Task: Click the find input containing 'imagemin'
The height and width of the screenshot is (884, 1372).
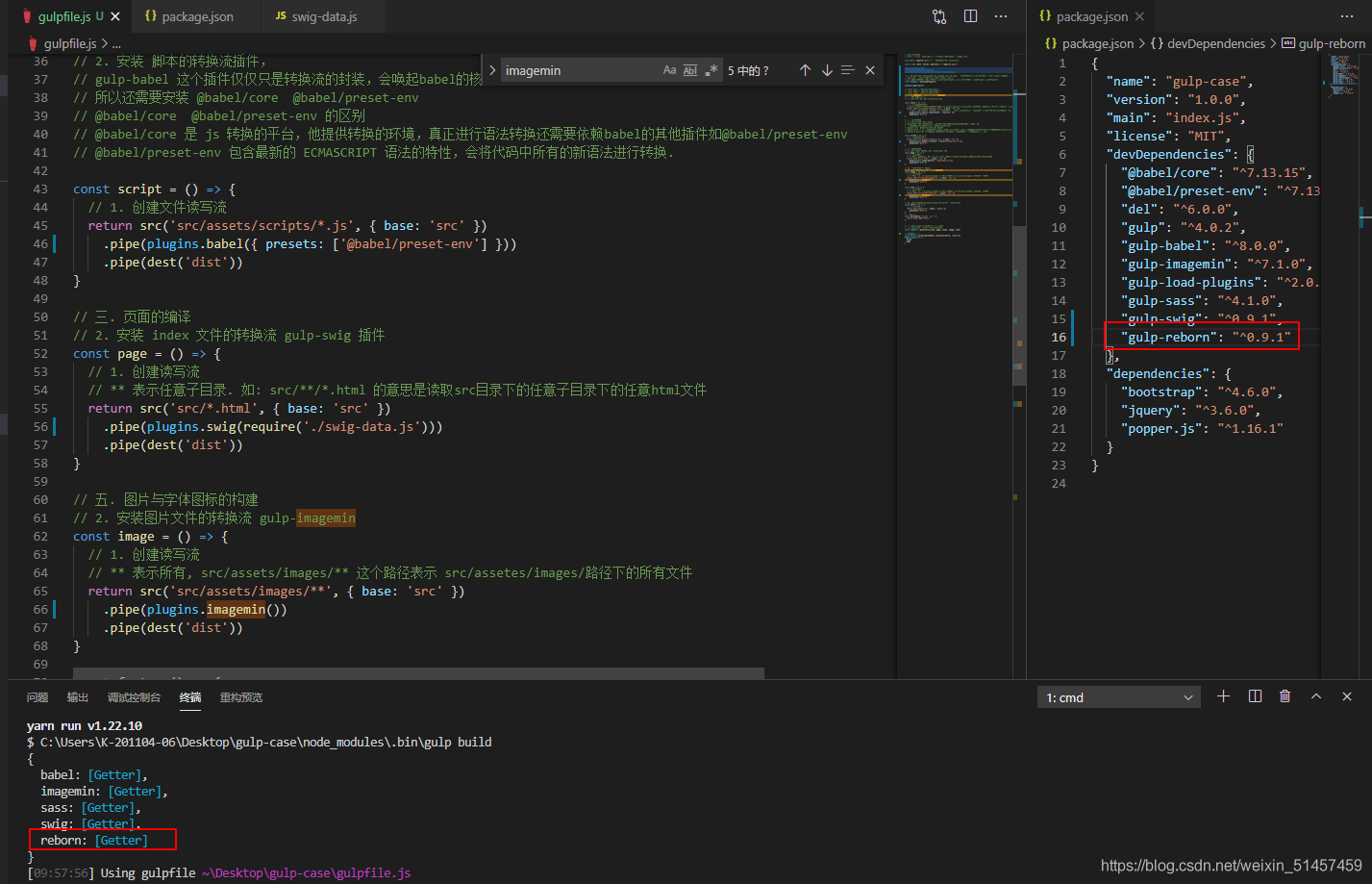Action: pos(579,70)
